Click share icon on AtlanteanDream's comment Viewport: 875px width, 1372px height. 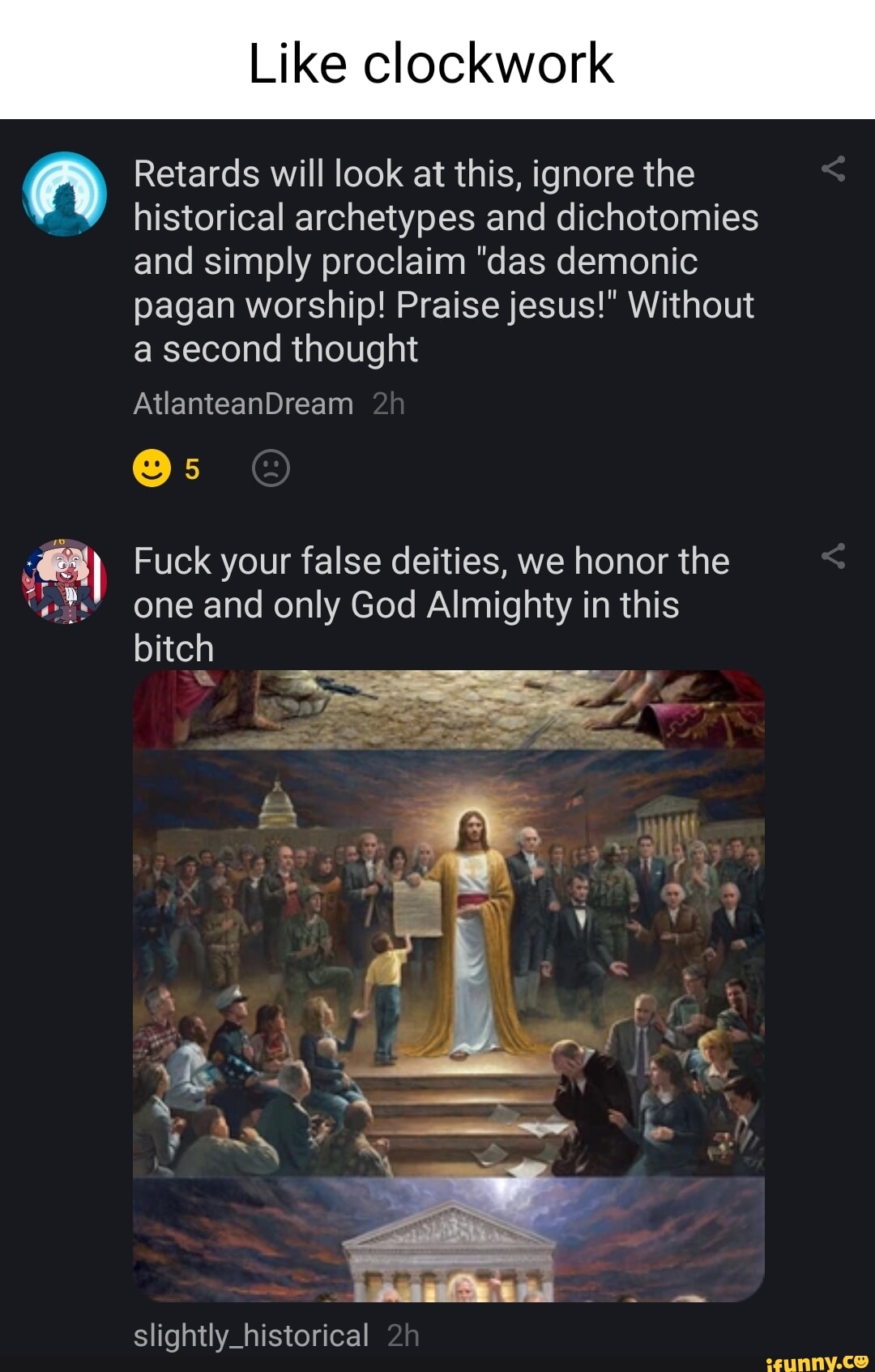[833, 169]
